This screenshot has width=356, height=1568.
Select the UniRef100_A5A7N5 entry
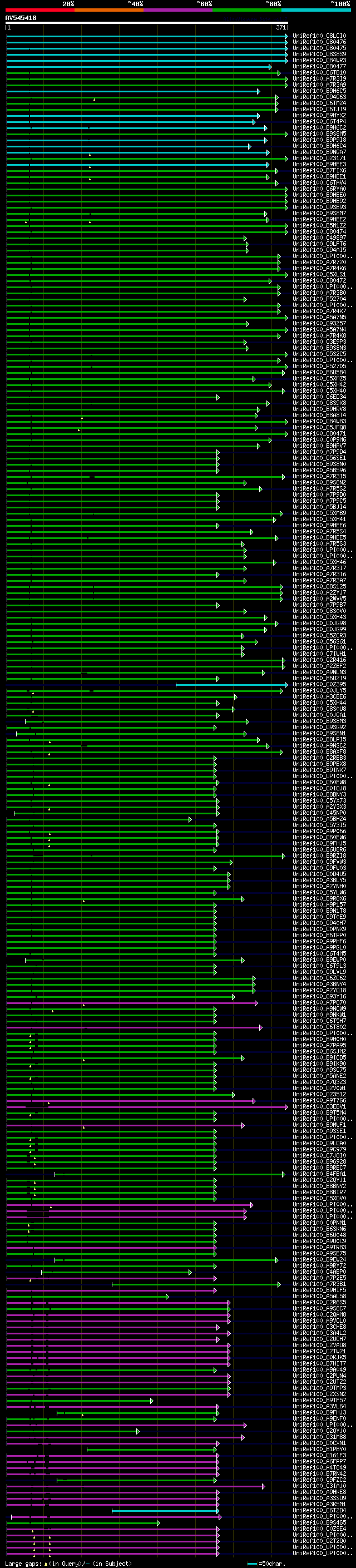click(319, 317)
